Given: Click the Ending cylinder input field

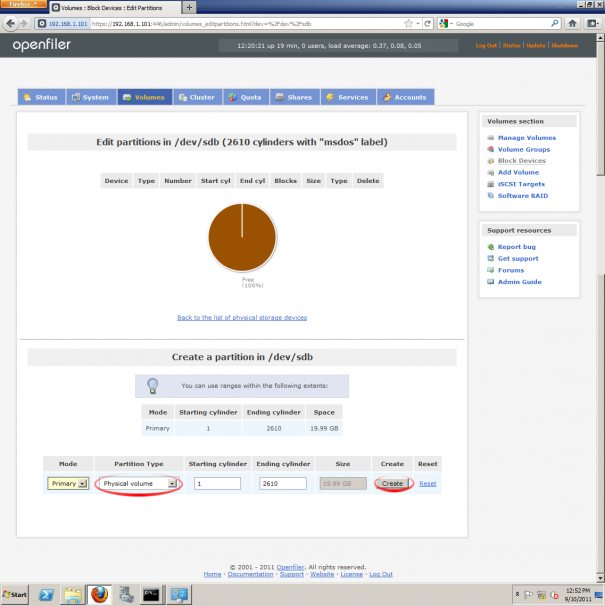Looking at the screenshot, I should (x=283, y=483).
